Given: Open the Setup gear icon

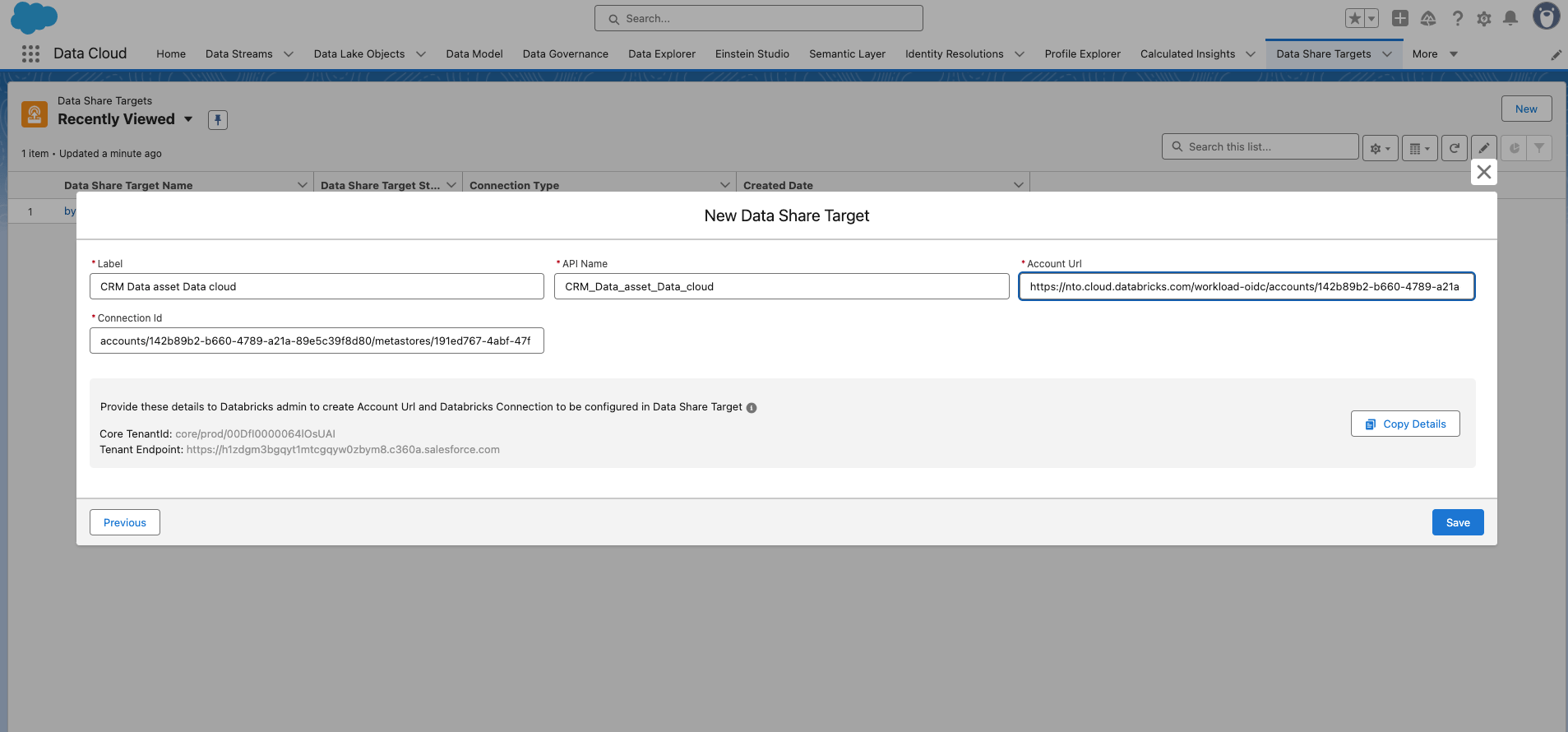Looking at the screenshot, I should coord(1484,18).
